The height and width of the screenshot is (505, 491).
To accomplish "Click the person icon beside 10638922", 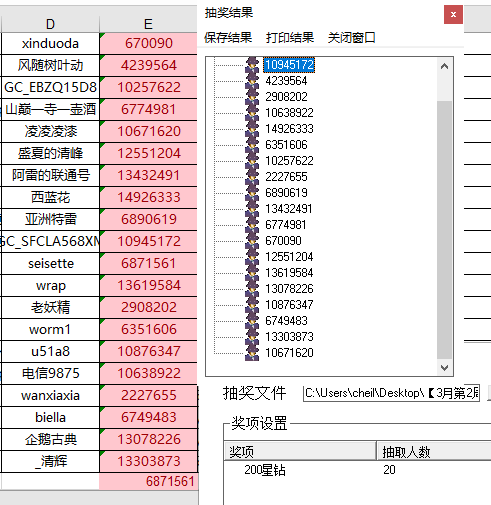I will (252, 113).
